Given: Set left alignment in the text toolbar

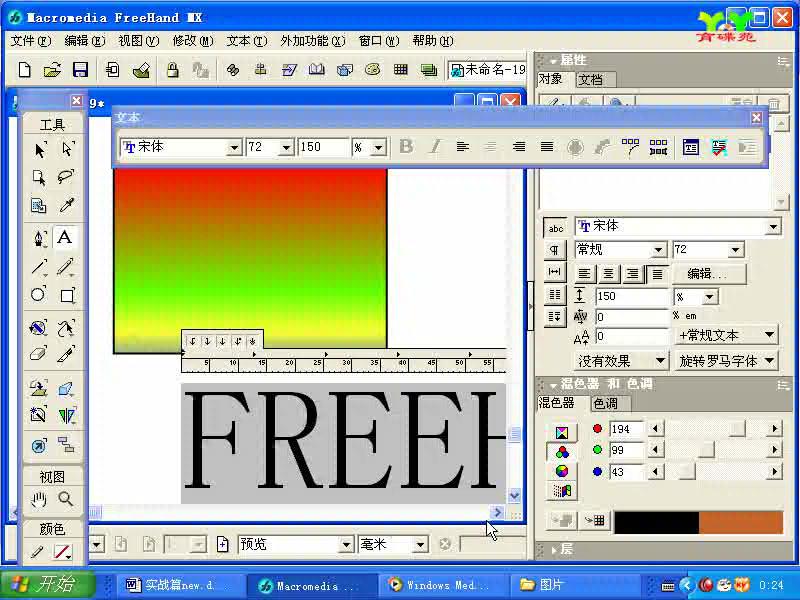Looking at the screenshot, I should (463, 147).
